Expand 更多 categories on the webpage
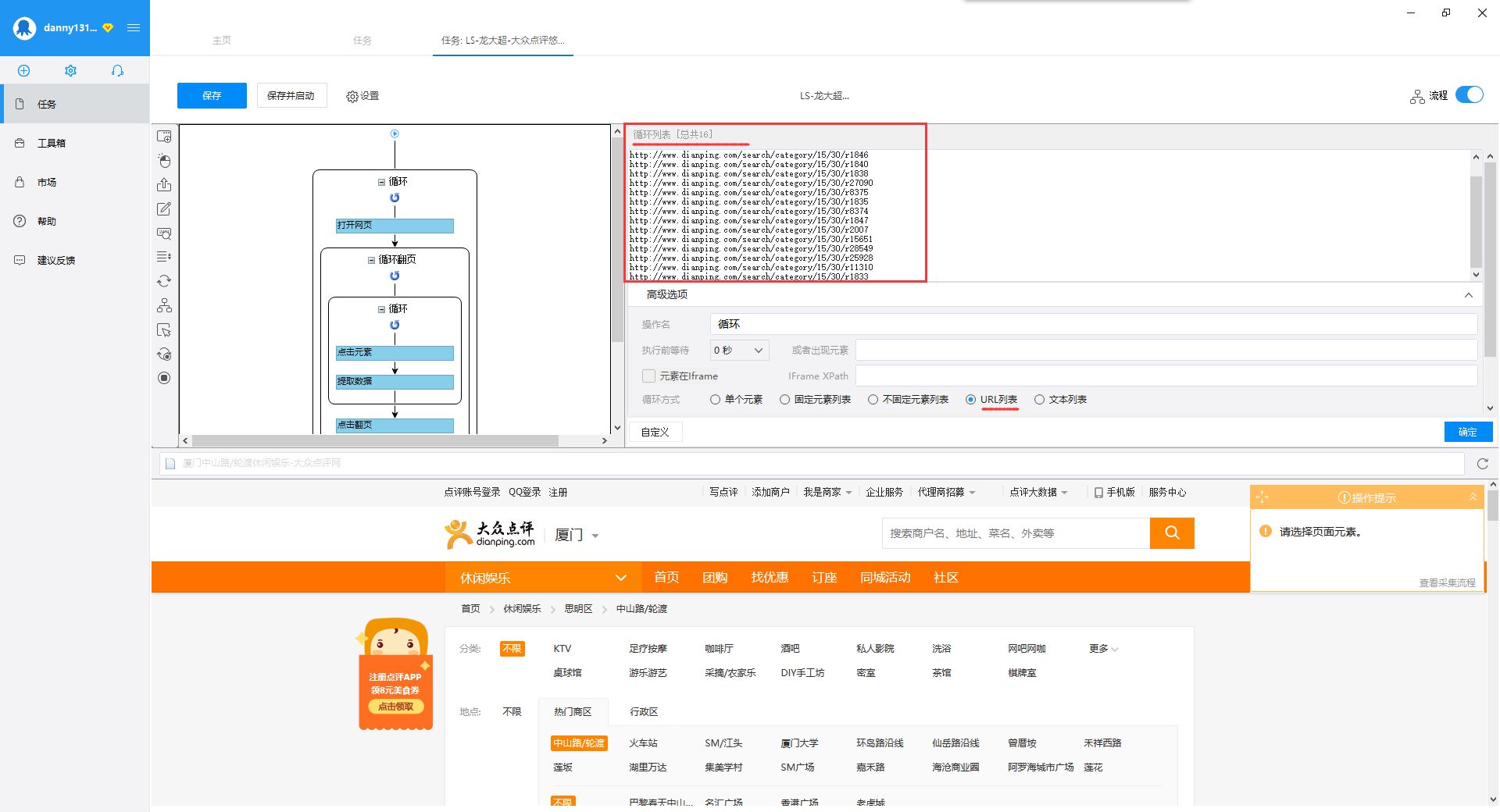1500x812 pixels. (x=1104, y=649)
